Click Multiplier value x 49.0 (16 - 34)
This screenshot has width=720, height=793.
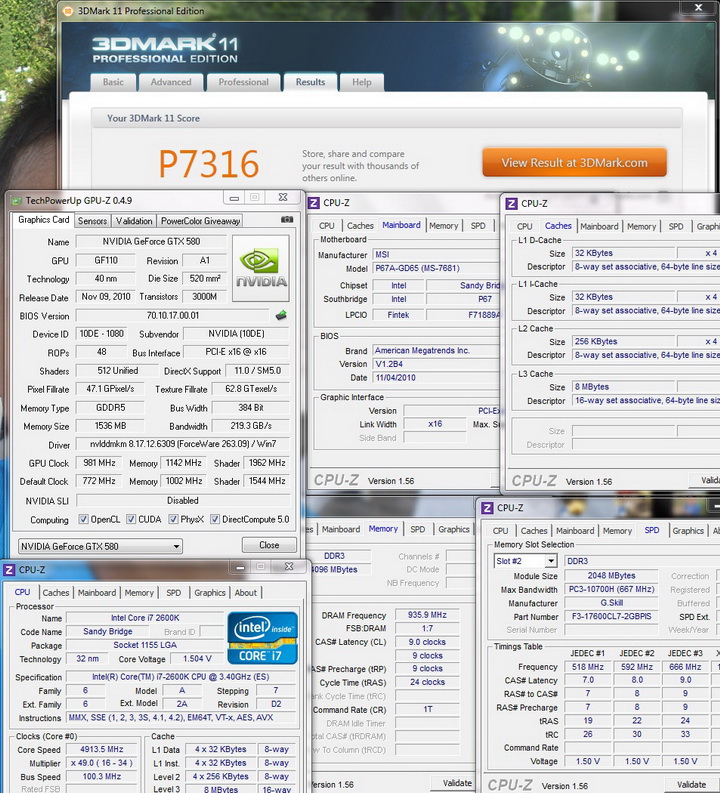click(101, 763)
